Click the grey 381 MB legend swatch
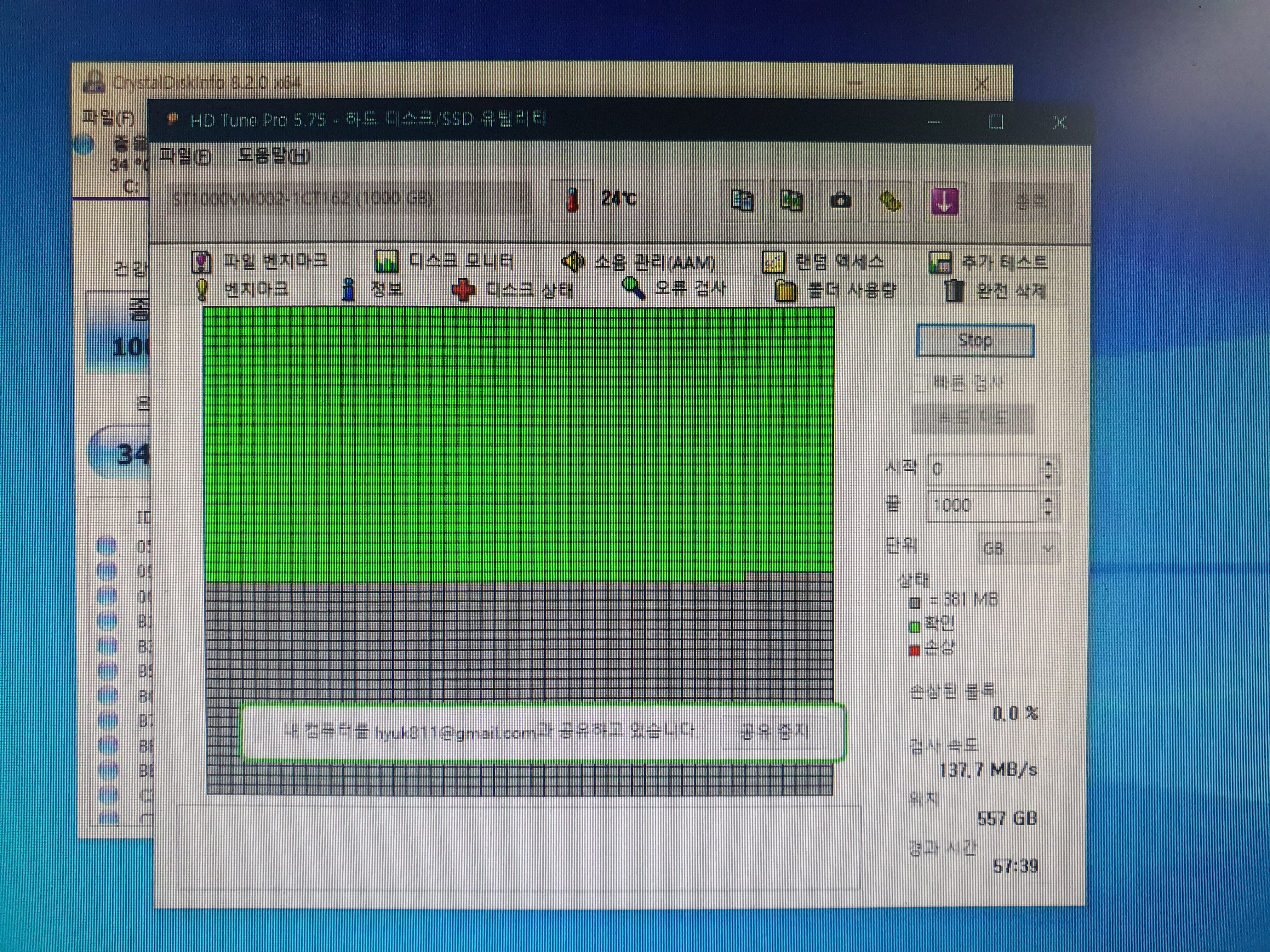The image size is (1270, 952). (x=915, y=603)
